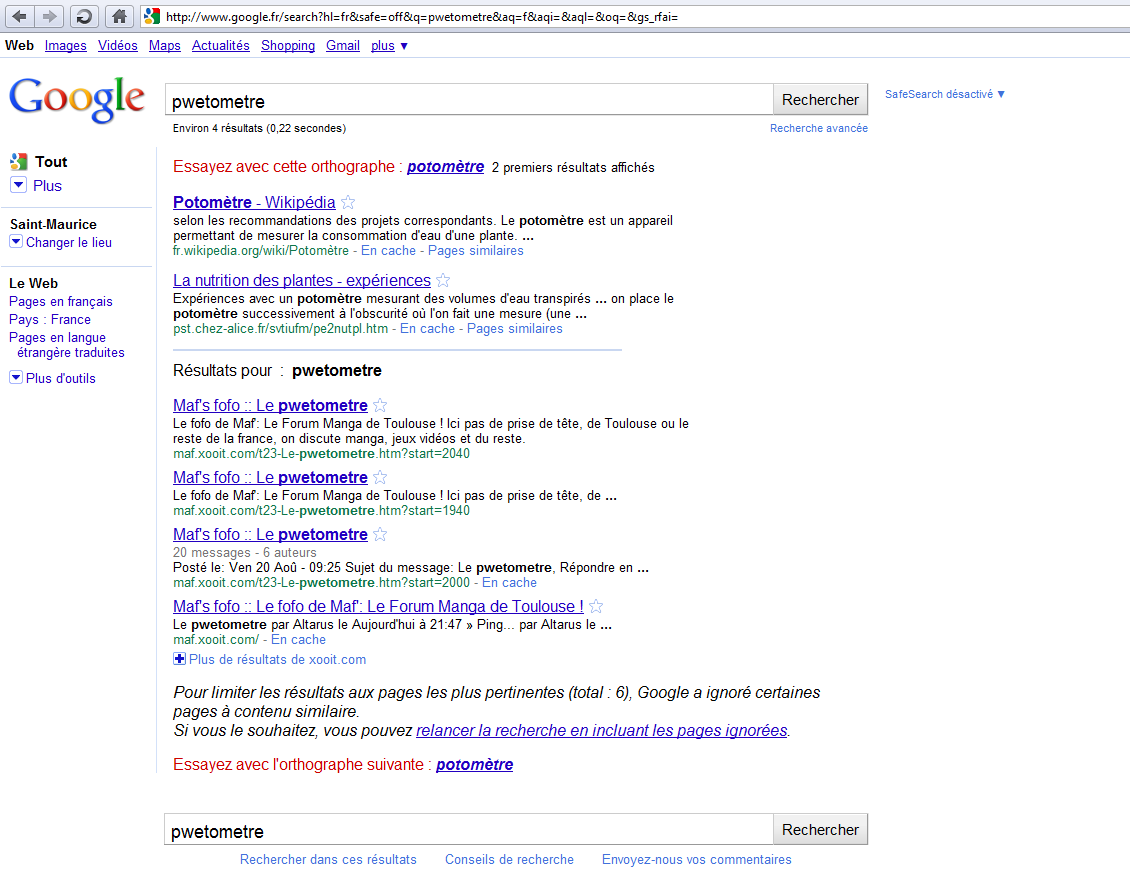Open the Images tab
Viewport: 1130px width, 871px height.
[x=66, y=45]
